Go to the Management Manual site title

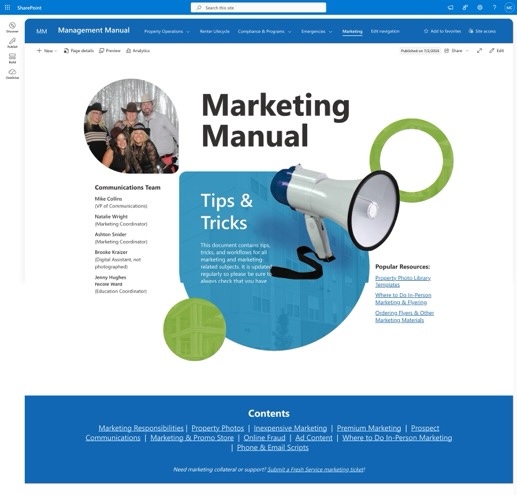coord(94,30)
